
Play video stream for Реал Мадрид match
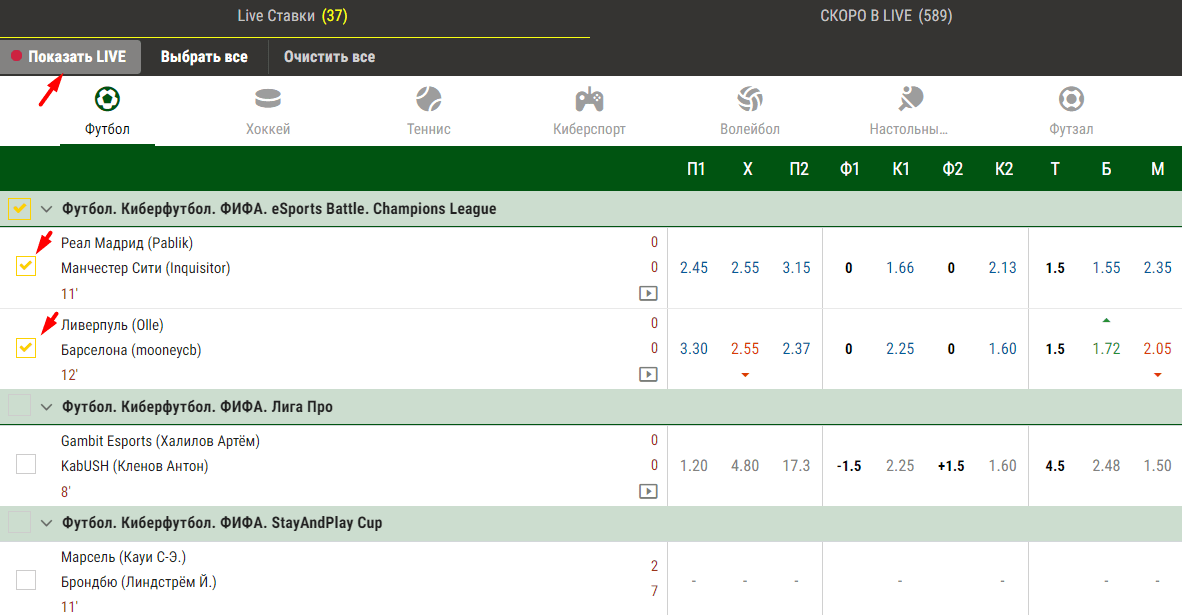[648, 293]
